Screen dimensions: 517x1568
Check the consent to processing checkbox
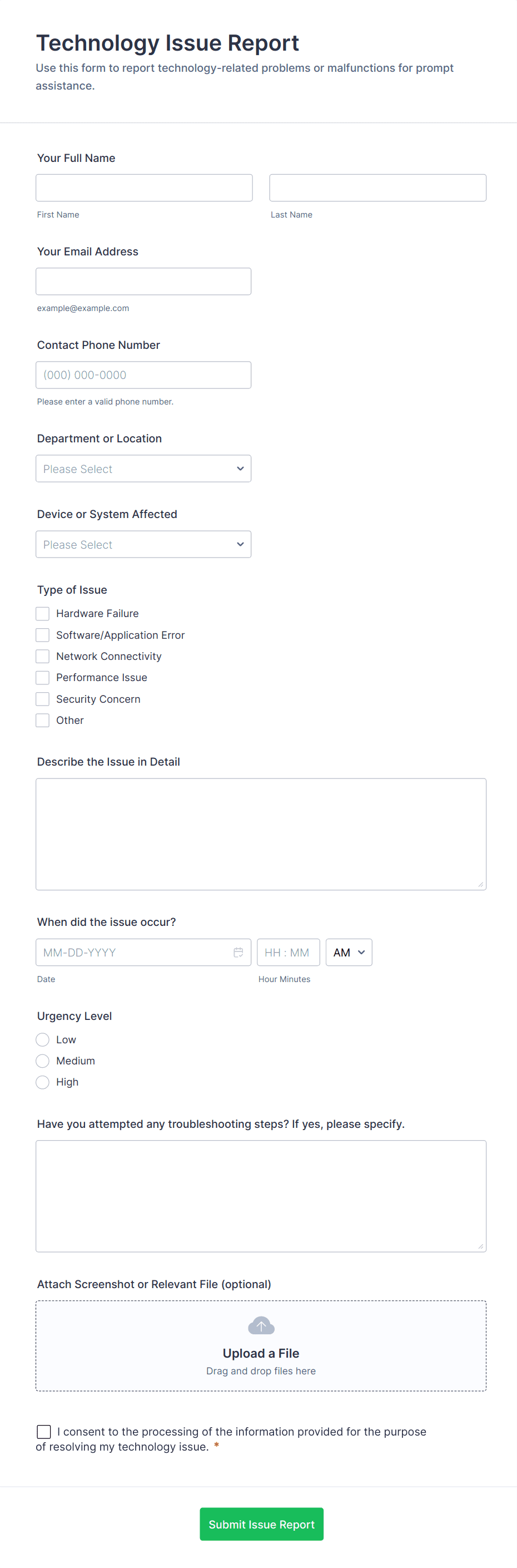click(x=44, y=1431)
